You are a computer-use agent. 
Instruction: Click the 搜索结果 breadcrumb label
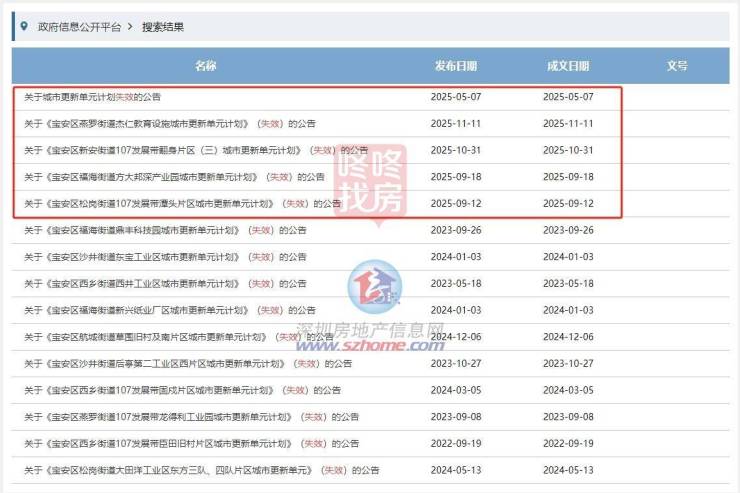(163, 27)
